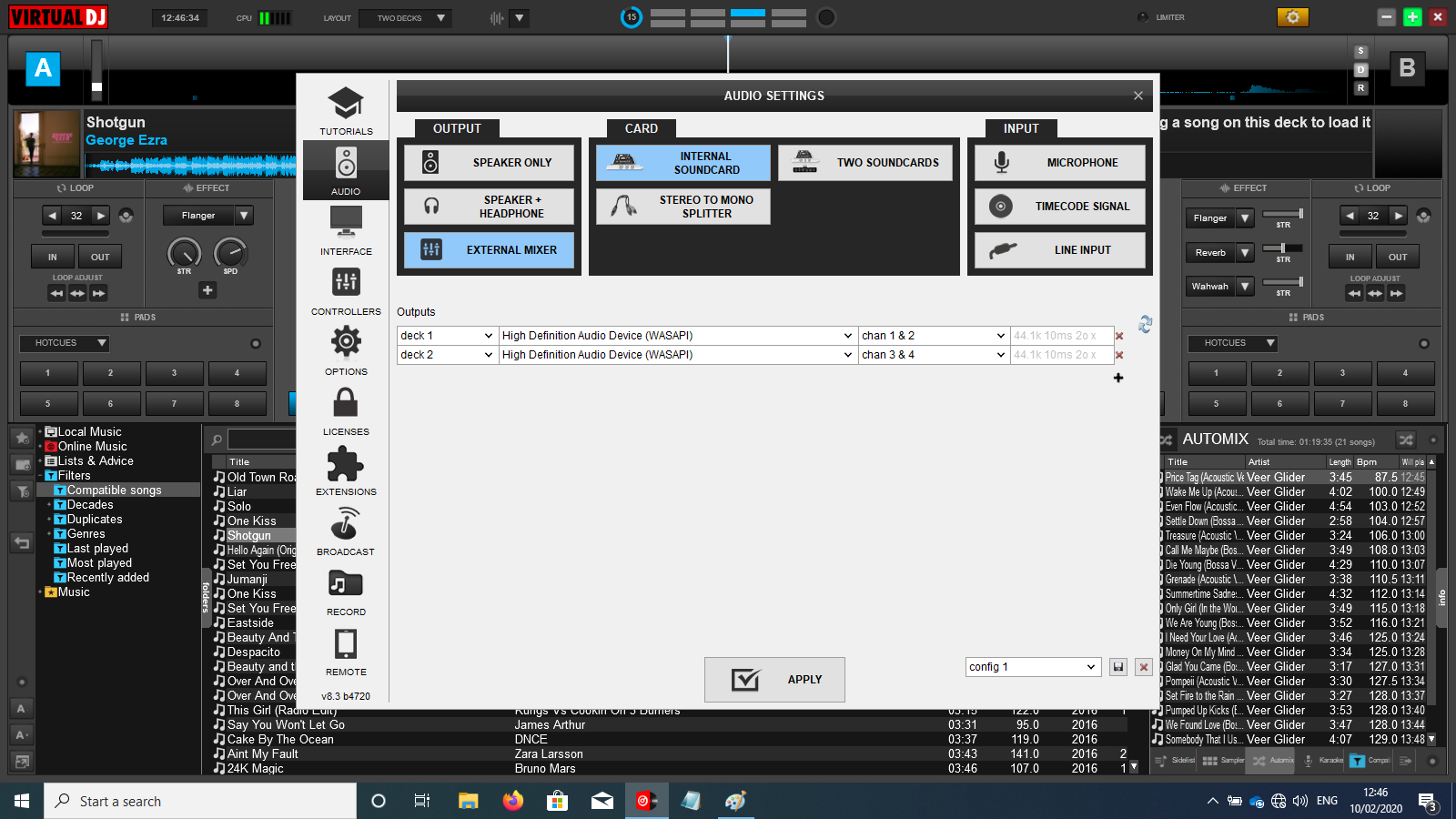This screenshot has height=819, width=1456.
Task: Click deck A loop IN button
Action: tap(53, 257)
